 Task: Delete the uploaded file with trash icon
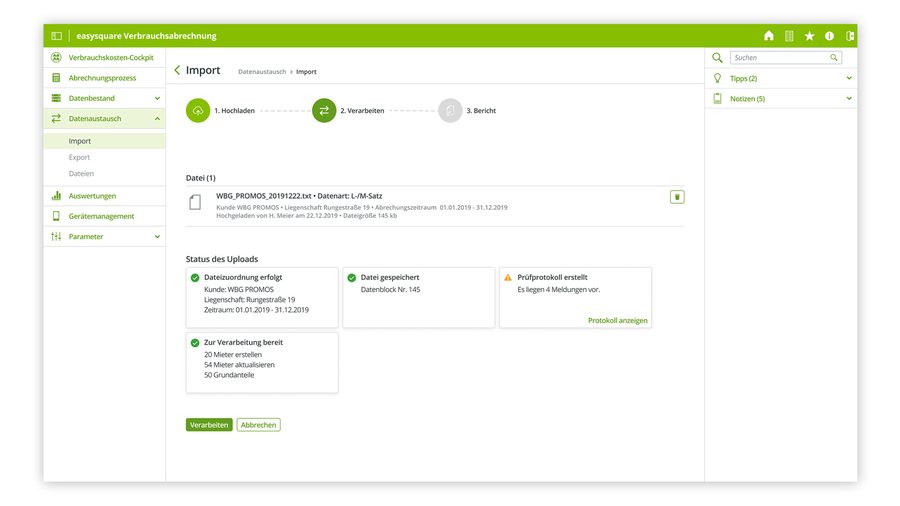(677, 197)
